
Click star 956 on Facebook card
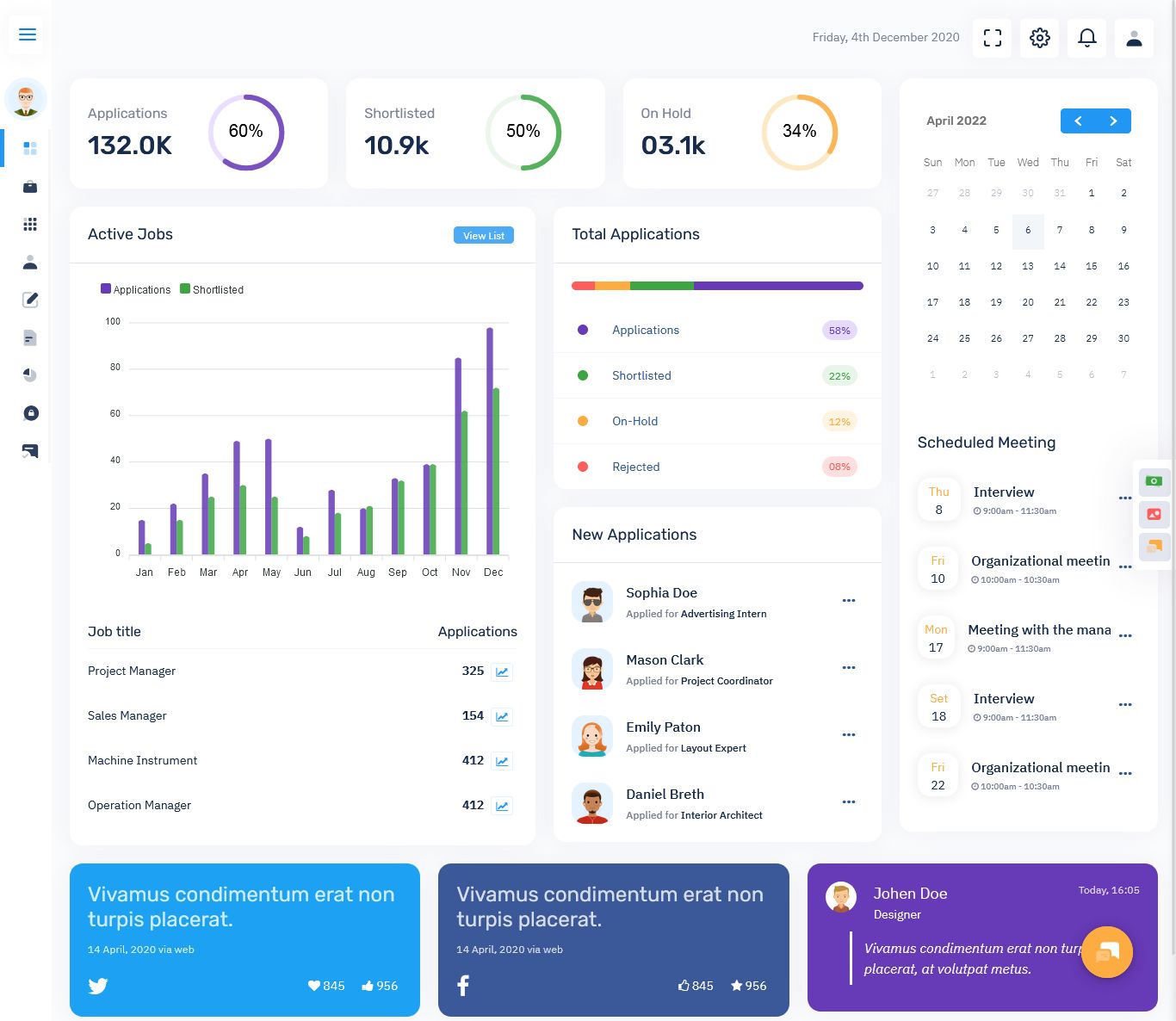748,986
